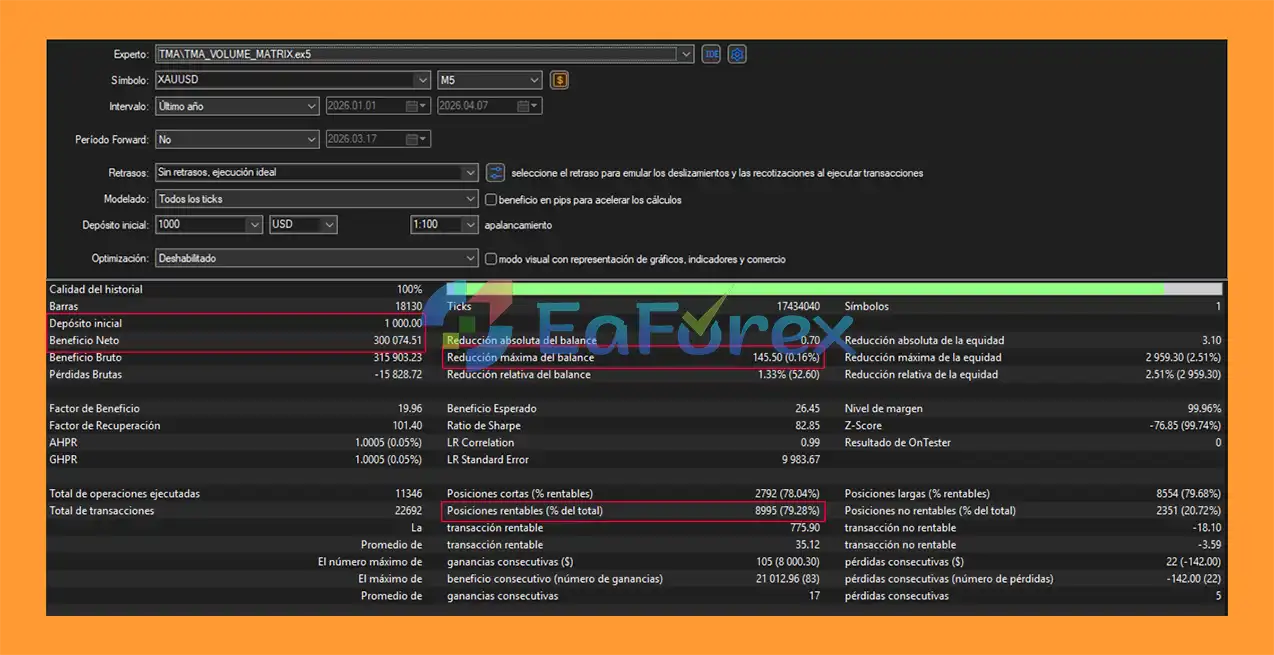Open the Período Forward dropdown
This screenshot has height=655, width=1274.
click(x=310, y=140)
